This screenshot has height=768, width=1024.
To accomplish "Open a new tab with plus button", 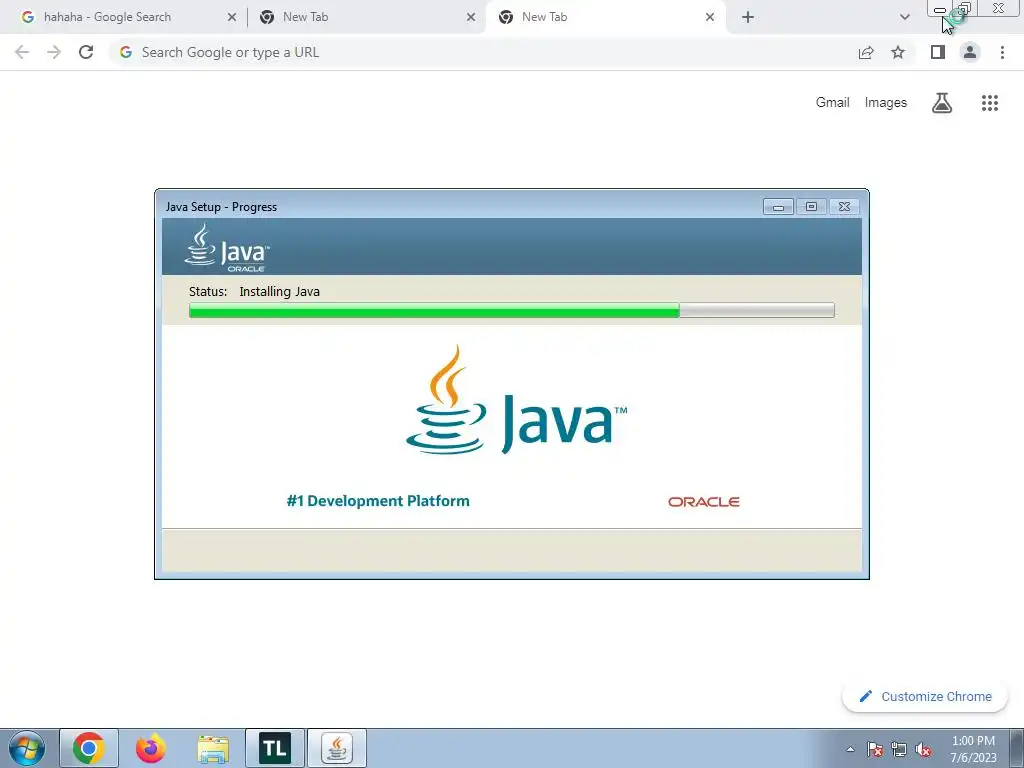I will coord(748,18).
